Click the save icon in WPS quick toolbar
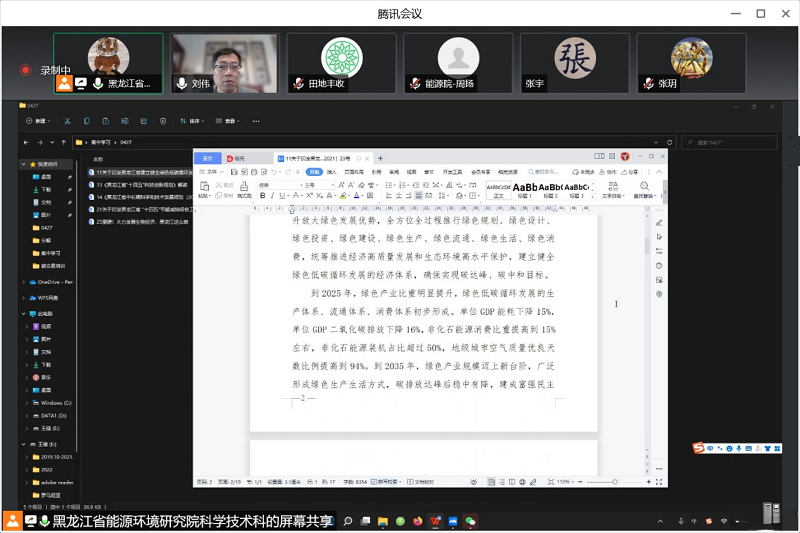 pos(234,172)
